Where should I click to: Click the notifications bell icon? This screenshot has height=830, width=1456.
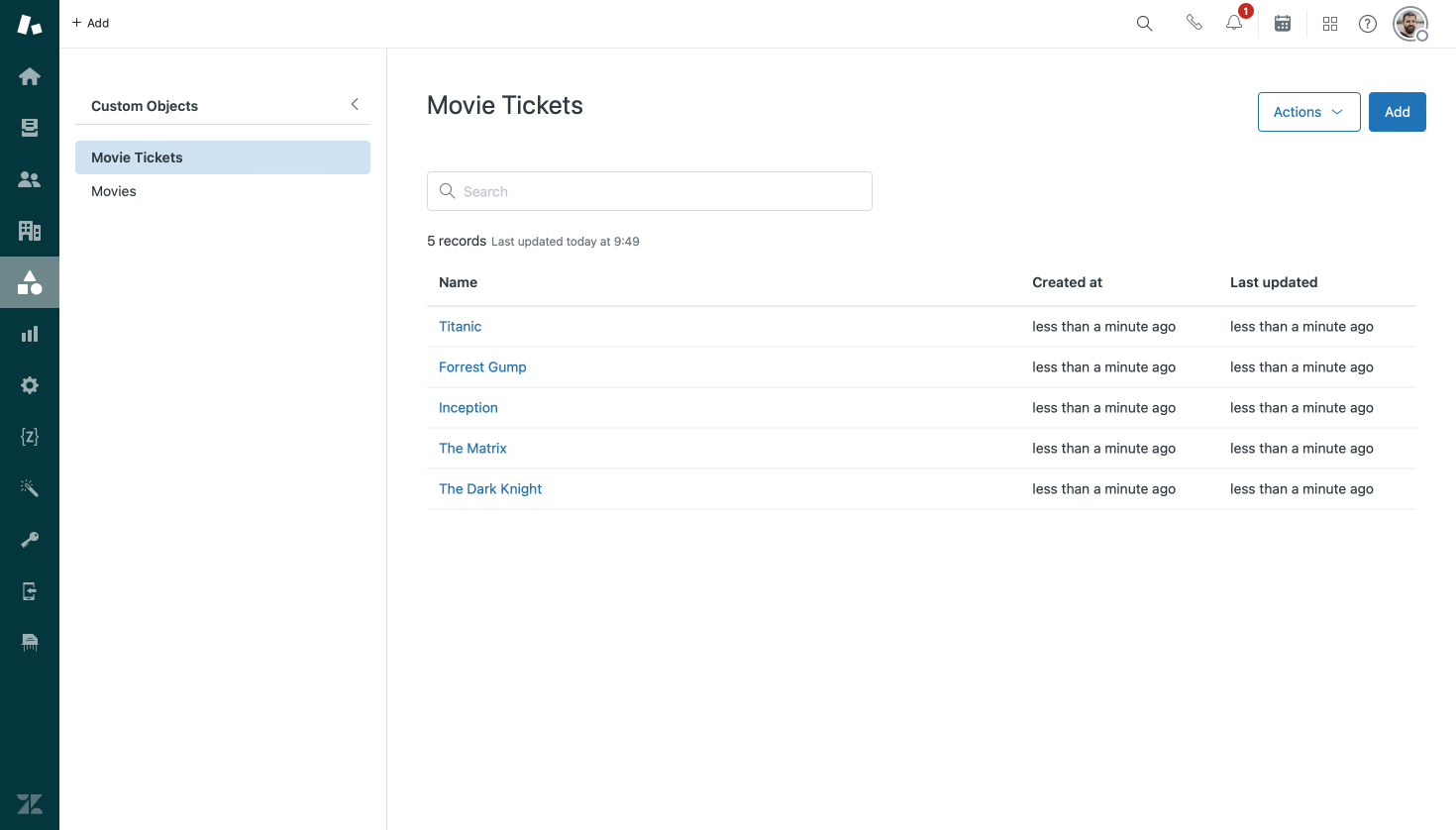1234,23
